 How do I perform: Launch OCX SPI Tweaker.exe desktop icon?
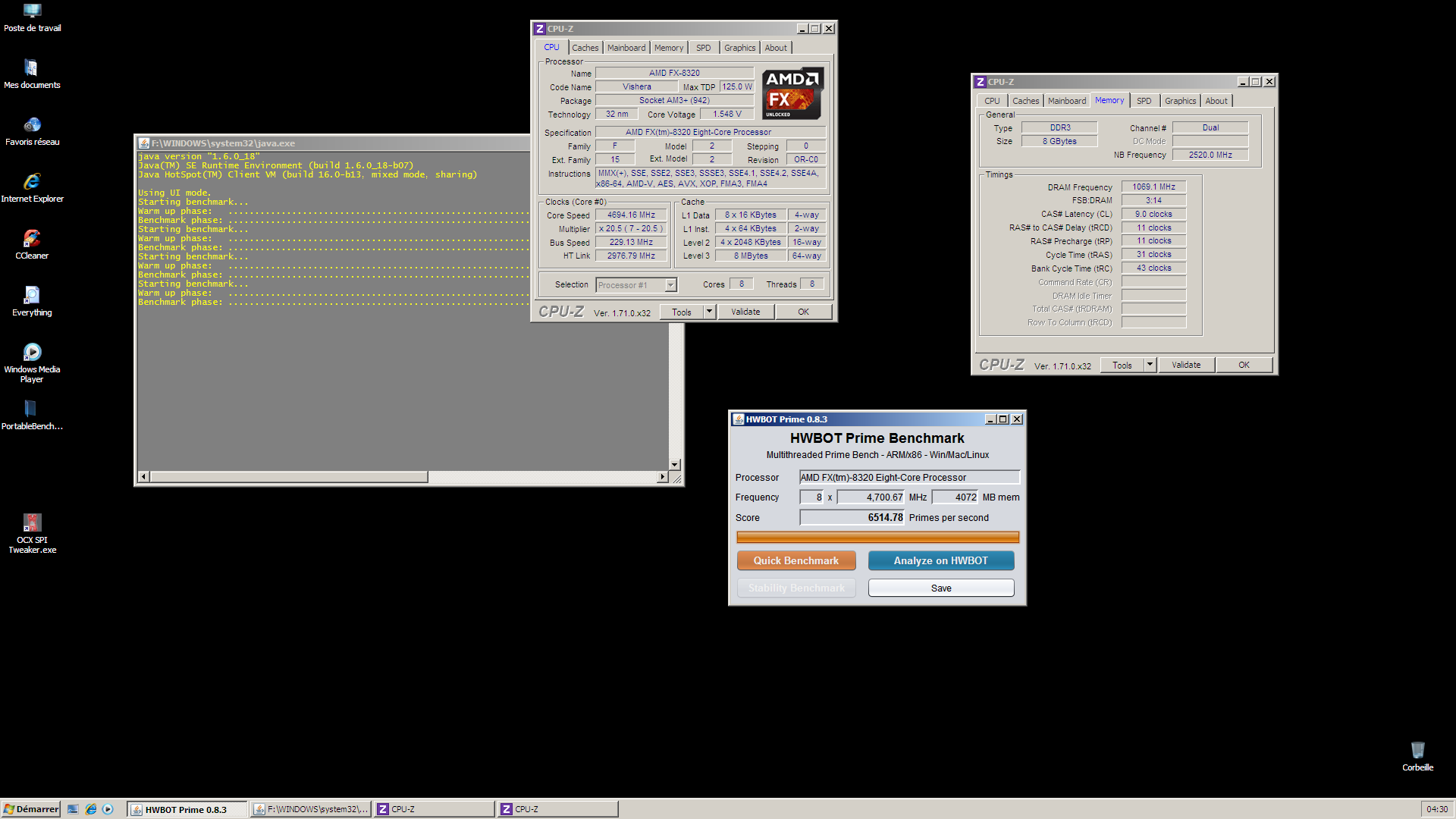click(x=32, y=534)
